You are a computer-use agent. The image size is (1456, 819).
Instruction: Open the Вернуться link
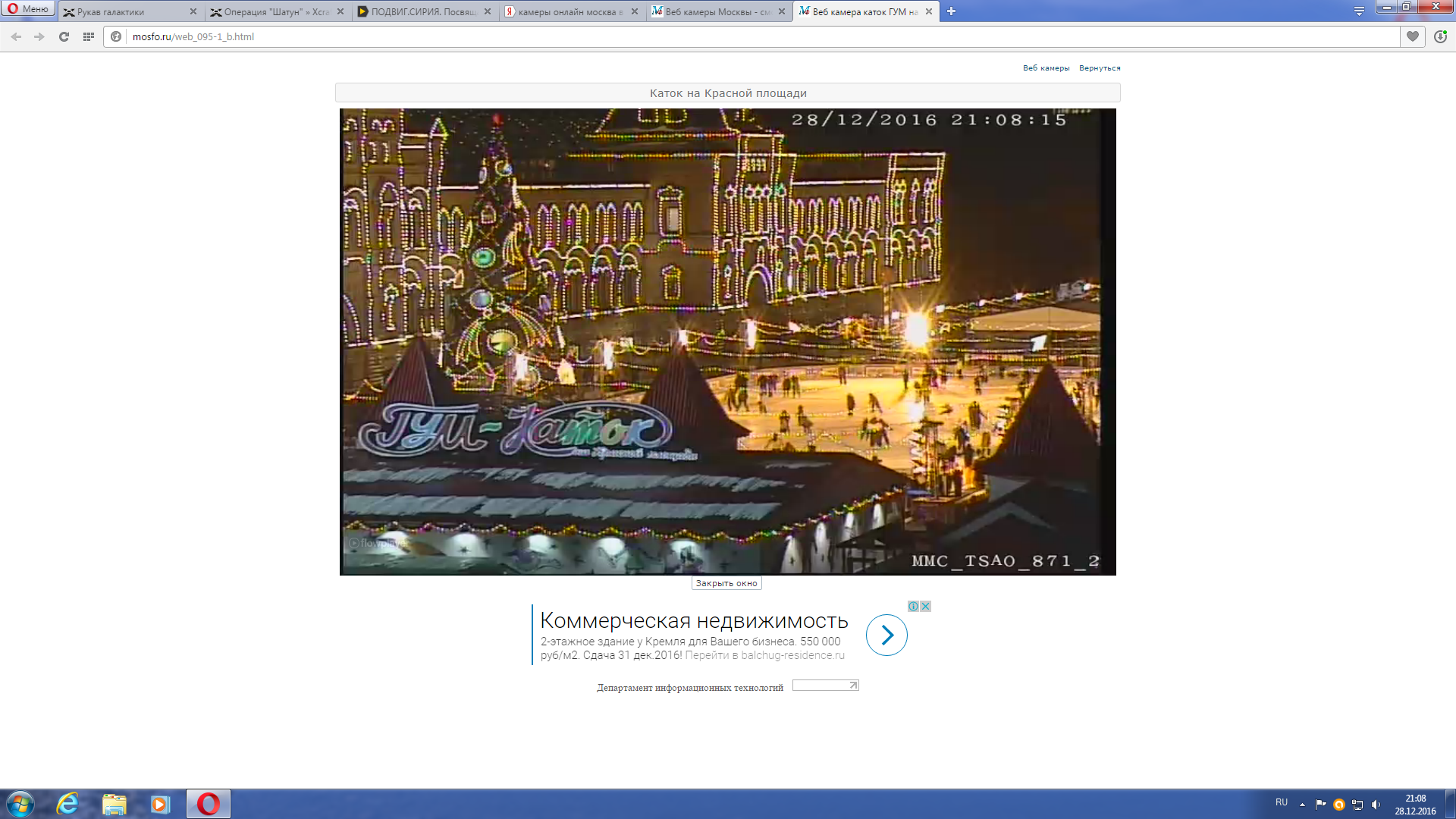coord(1100,68)
